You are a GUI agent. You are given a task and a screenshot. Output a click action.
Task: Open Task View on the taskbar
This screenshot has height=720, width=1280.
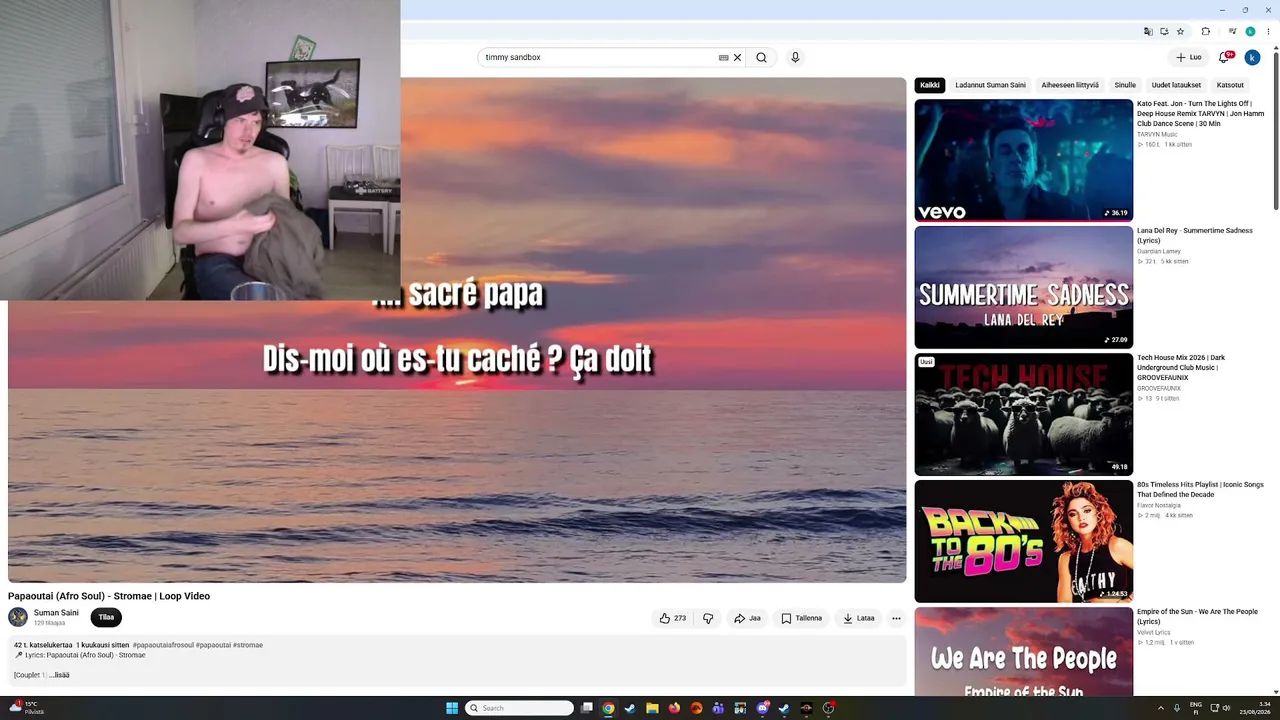pos(587,708)
